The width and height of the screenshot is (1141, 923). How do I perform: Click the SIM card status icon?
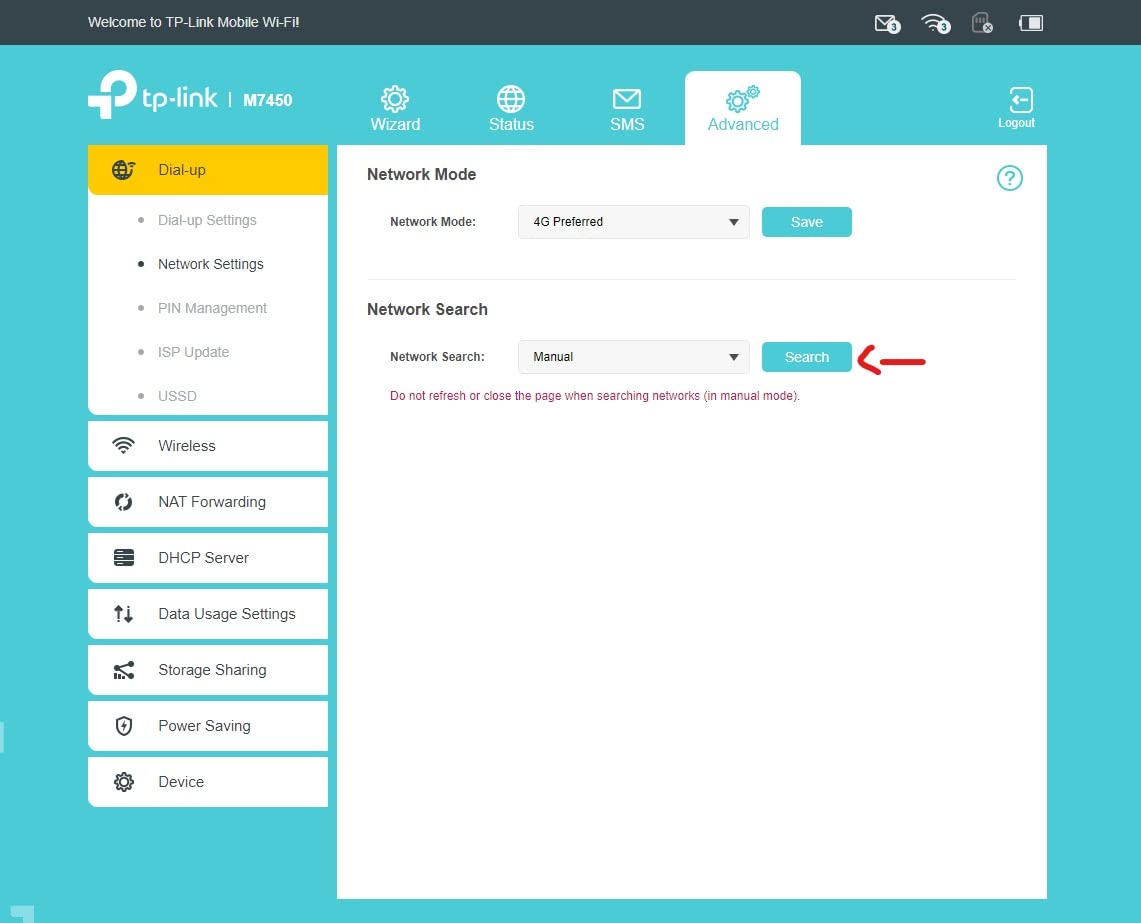pos(981,23)
